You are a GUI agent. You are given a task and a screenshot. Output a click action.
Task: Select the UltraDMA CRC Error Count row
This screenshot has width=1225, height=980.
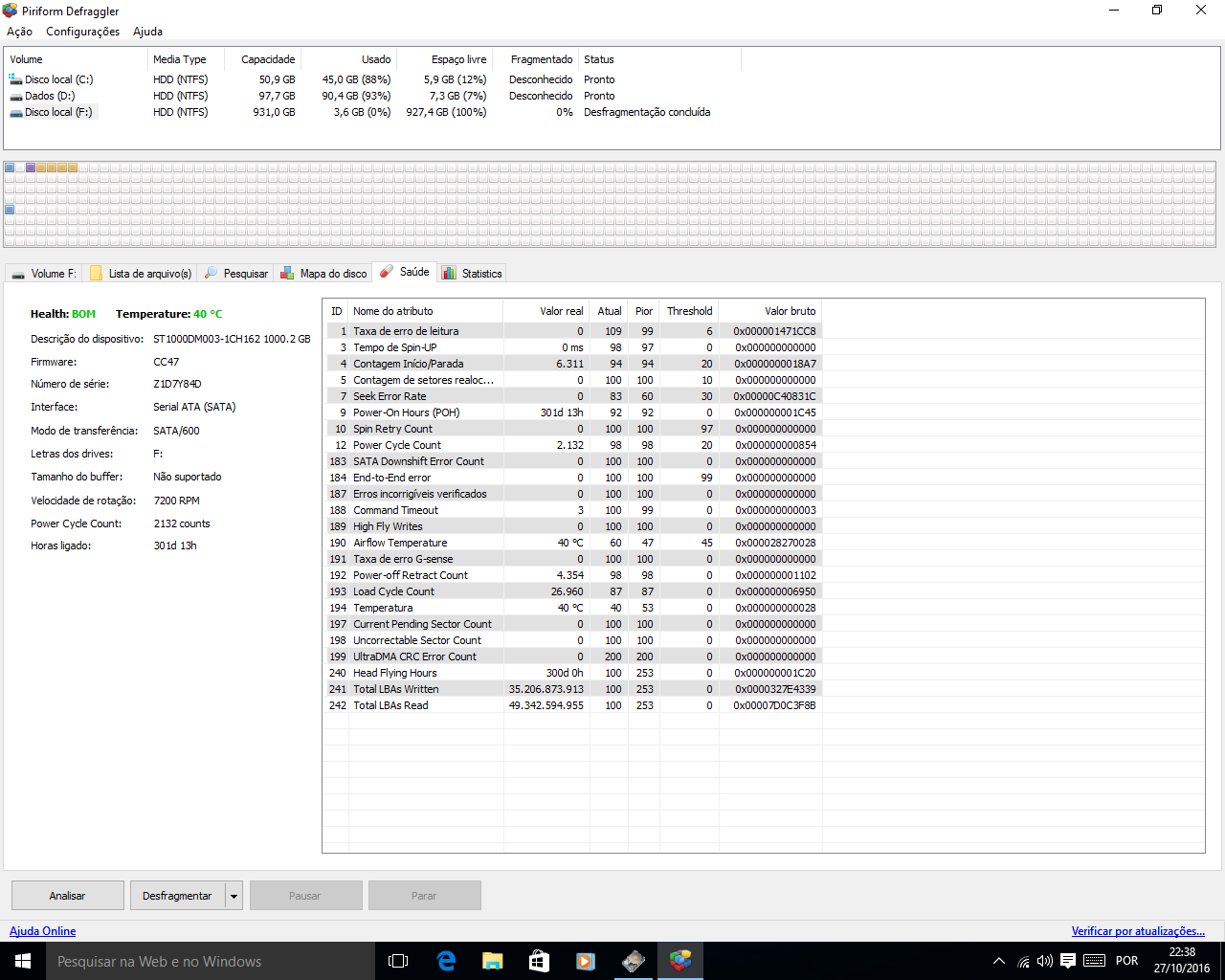point(572,657)
